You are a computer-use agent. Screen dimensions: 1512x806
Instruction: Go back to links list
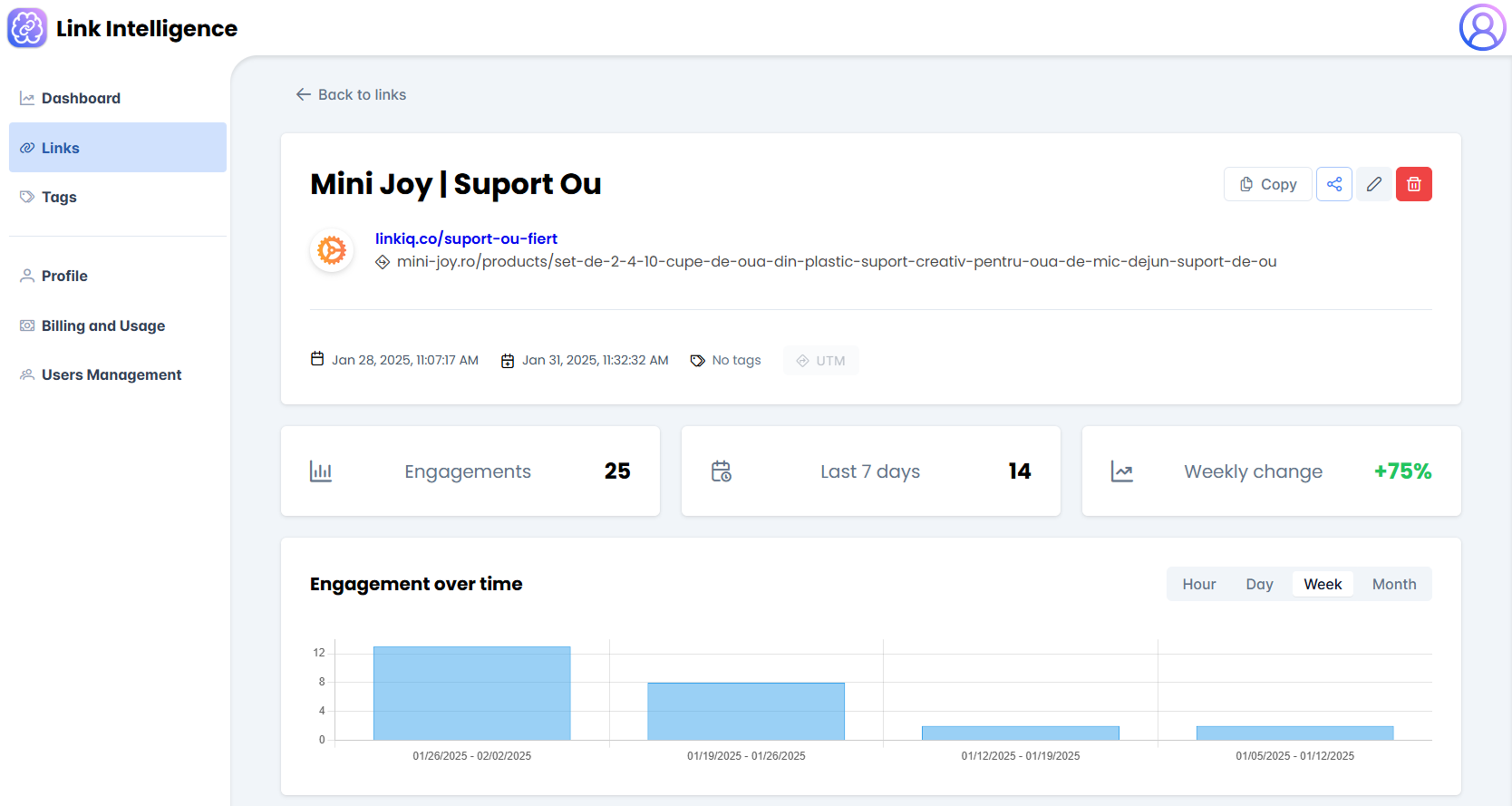coord(351,94)
